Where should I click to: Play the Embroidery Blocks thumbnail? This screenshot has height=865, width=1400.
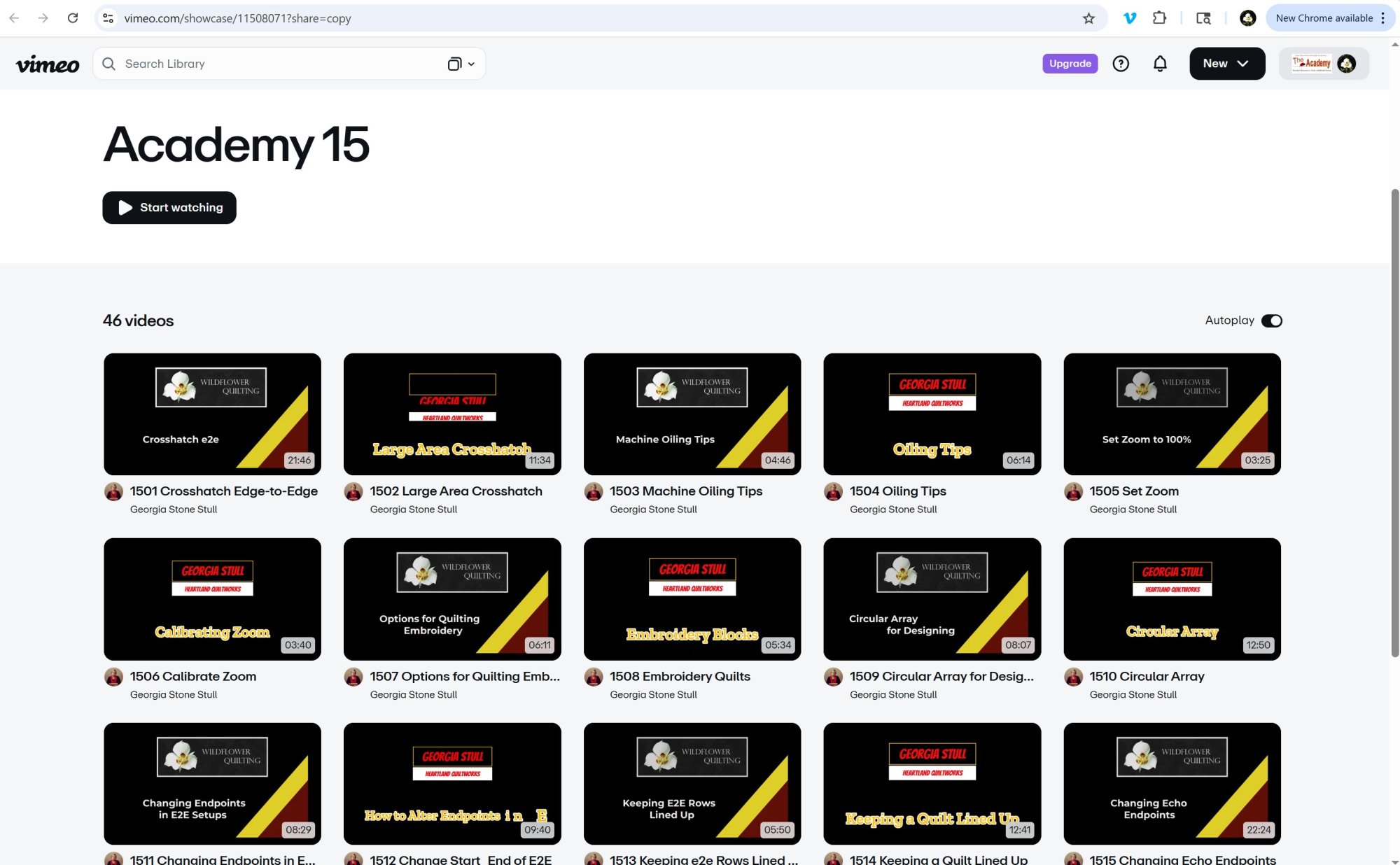[692, 599]
